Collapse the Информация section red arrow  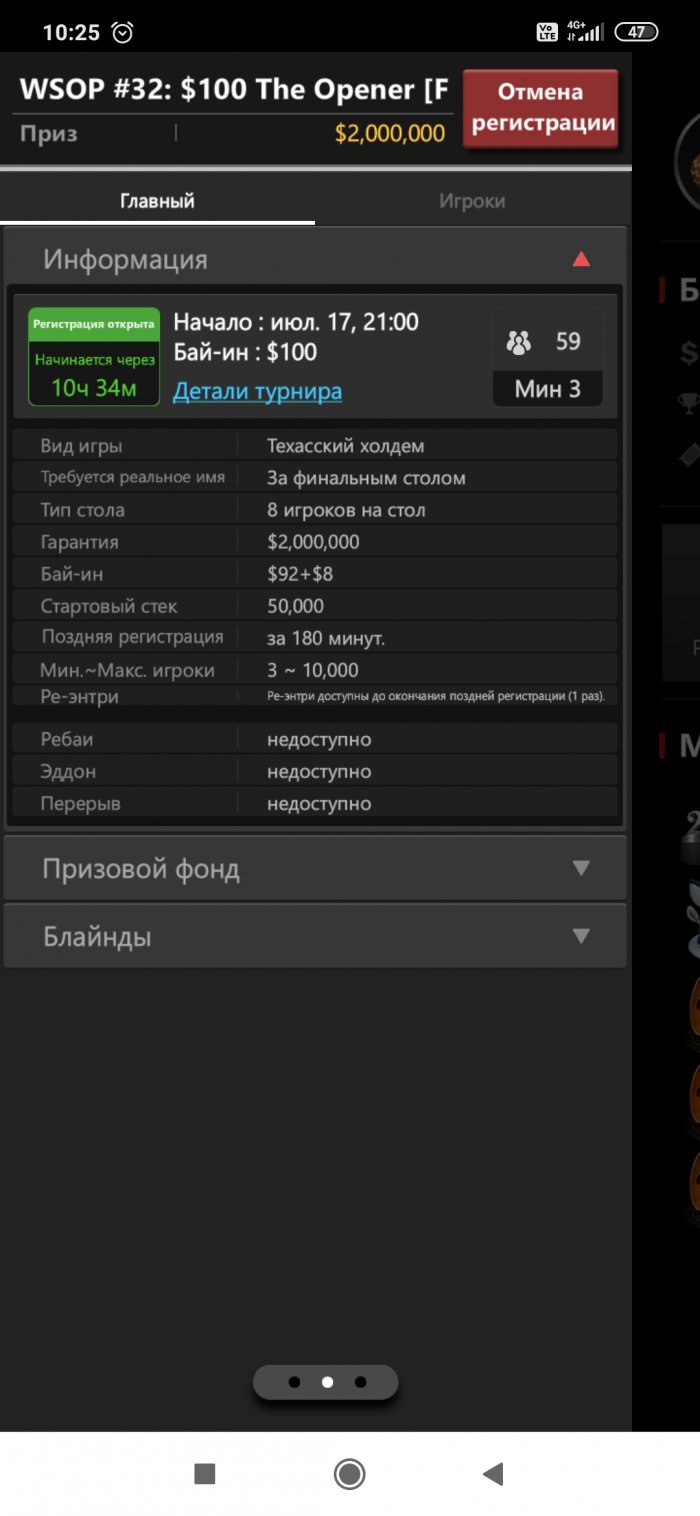tap(581, 260)
